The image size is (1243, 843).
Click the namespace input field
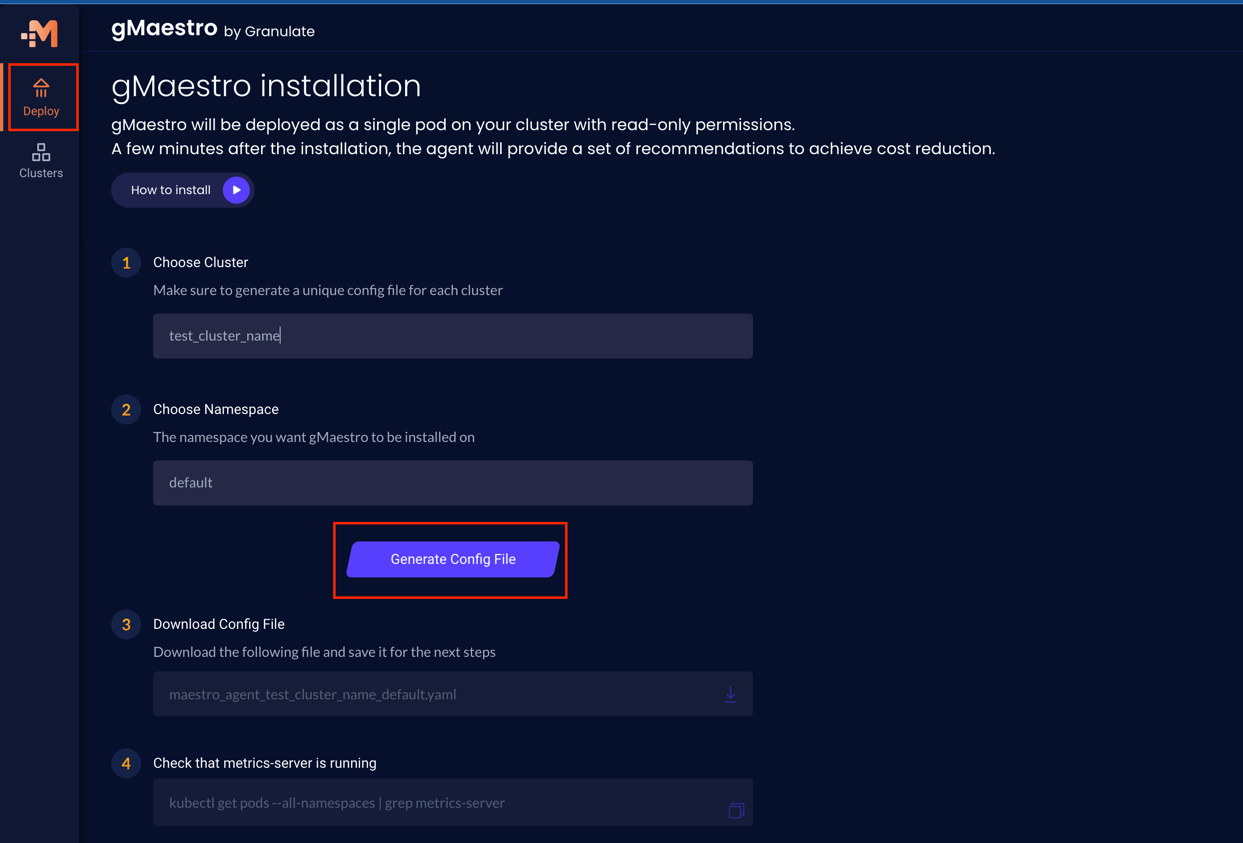pyautogui.click(x=453, y=483)
